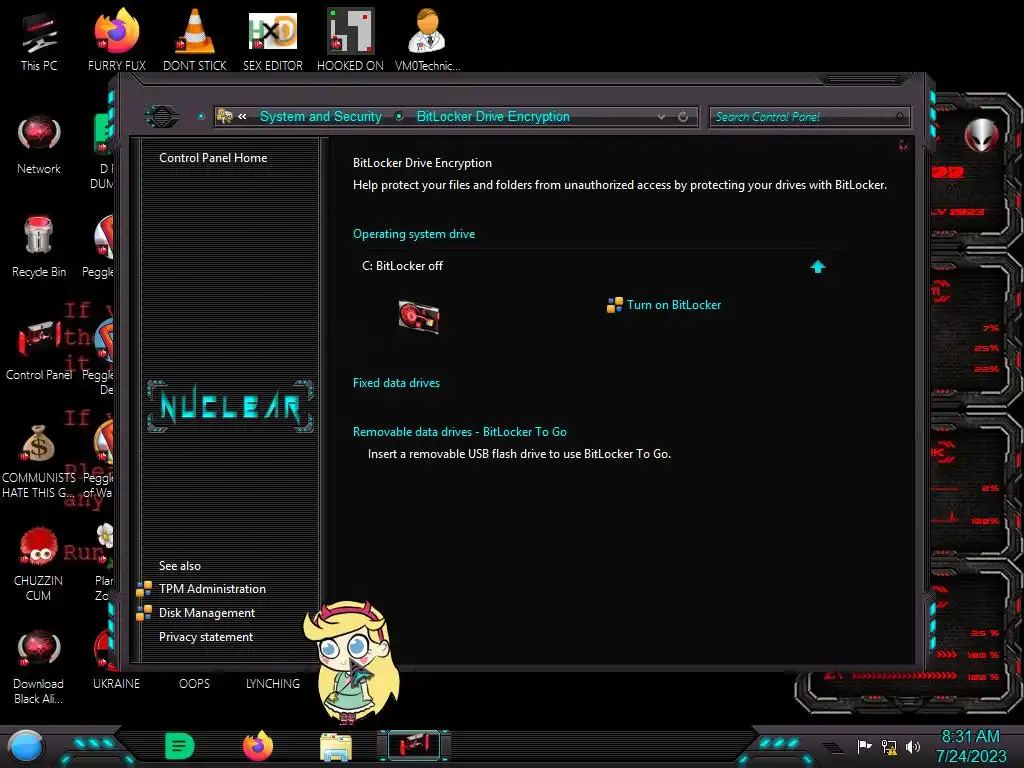Open the volume speaker tray icon
The image size is (1024, 768).
913,746
